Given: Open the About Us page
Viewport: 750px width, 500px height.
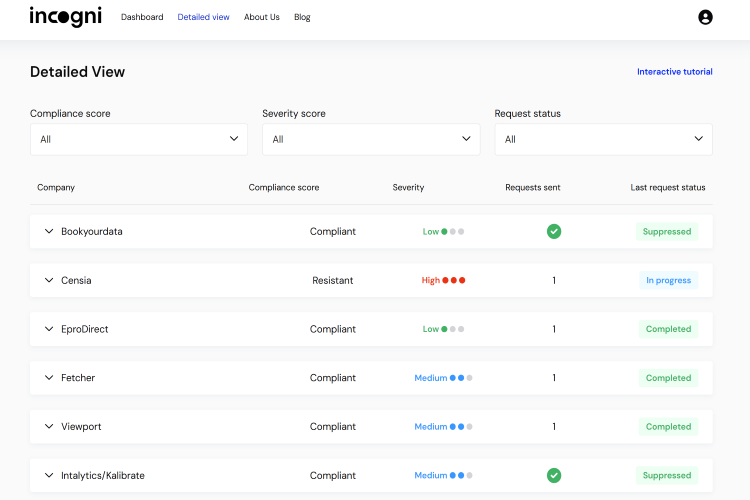Looking at the screenshot, I should (262, 17).
